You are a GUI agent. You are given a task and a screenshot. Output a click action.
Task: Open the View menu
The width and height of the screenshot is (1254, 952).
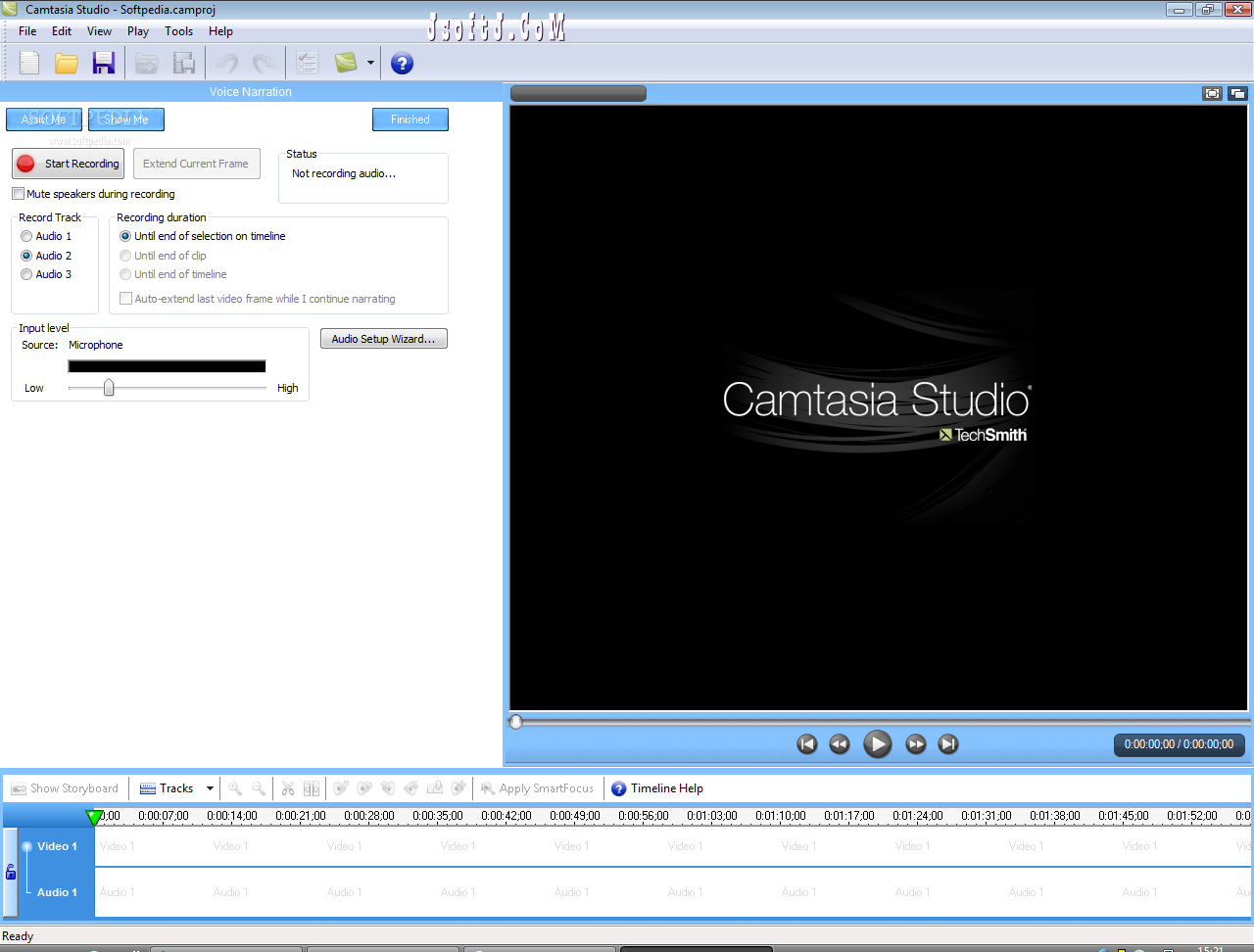(99, 31)
